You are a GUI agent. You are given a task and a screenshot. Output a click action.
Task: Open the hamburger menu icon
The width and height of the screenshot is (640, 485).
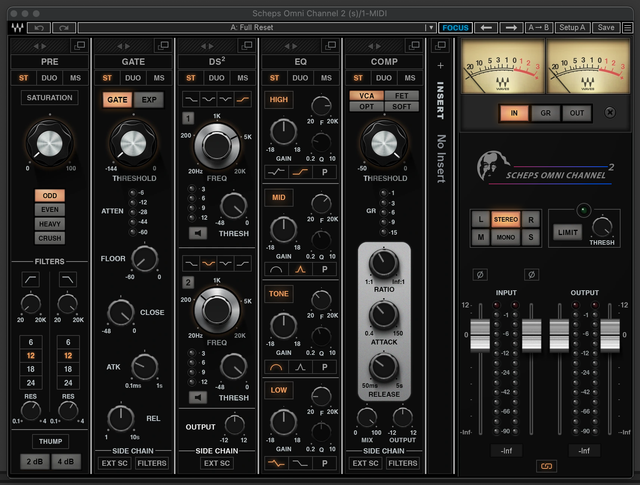coord(627,27)
